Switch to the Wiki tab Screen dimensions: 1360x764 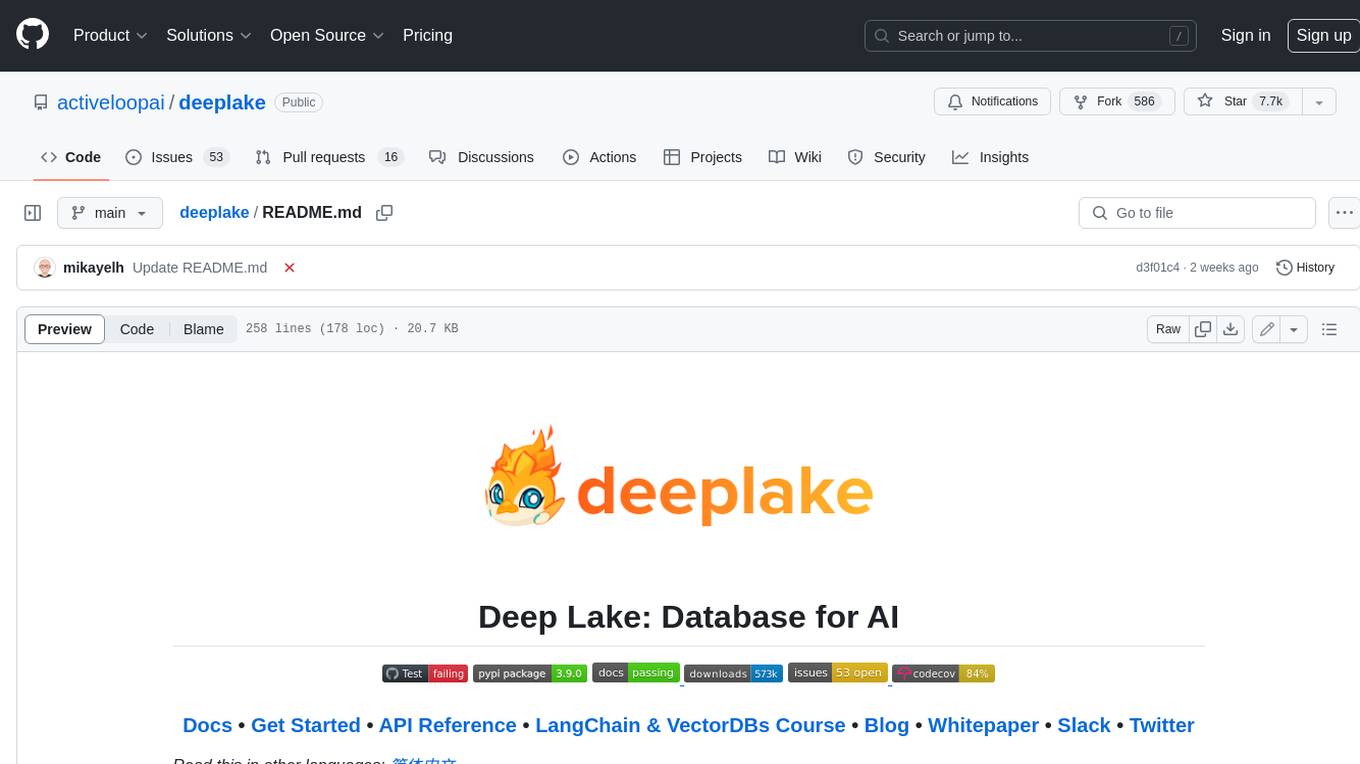pos(795,157)
